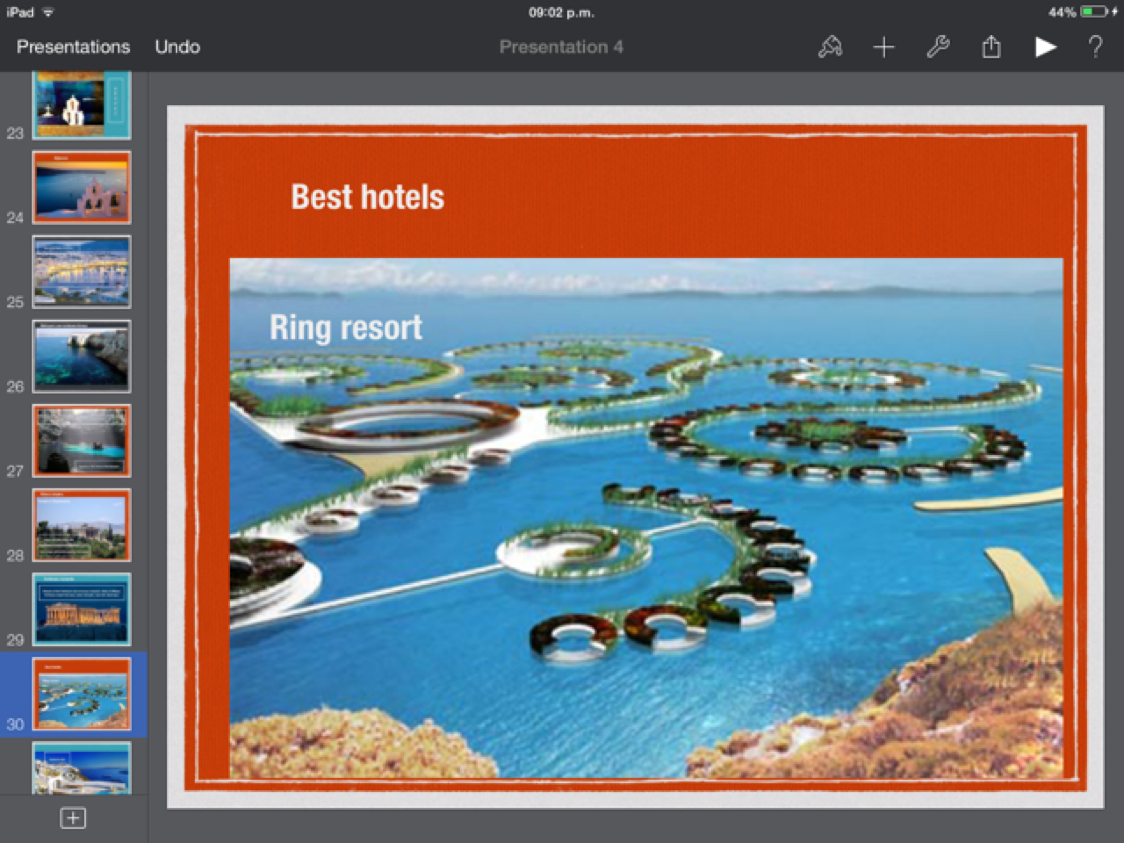Screen dimensions: 1124x843
Task: Select the highlighted slide 30 thumbnail
Action: (81, 694)
